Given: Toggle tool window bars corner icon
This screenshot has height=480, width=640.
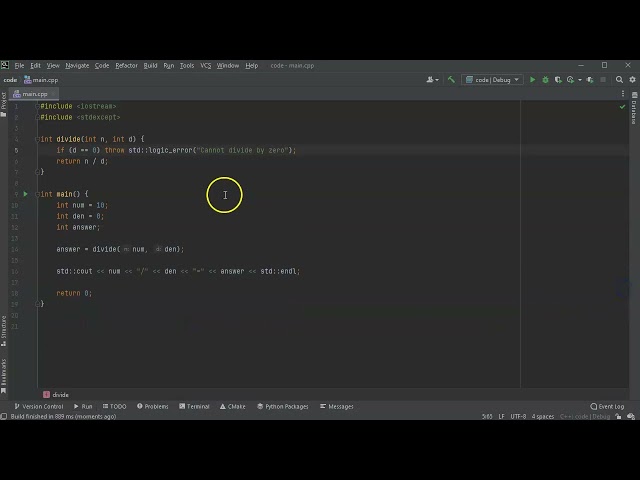Looking at the screenshot, I should click(4, 416).
